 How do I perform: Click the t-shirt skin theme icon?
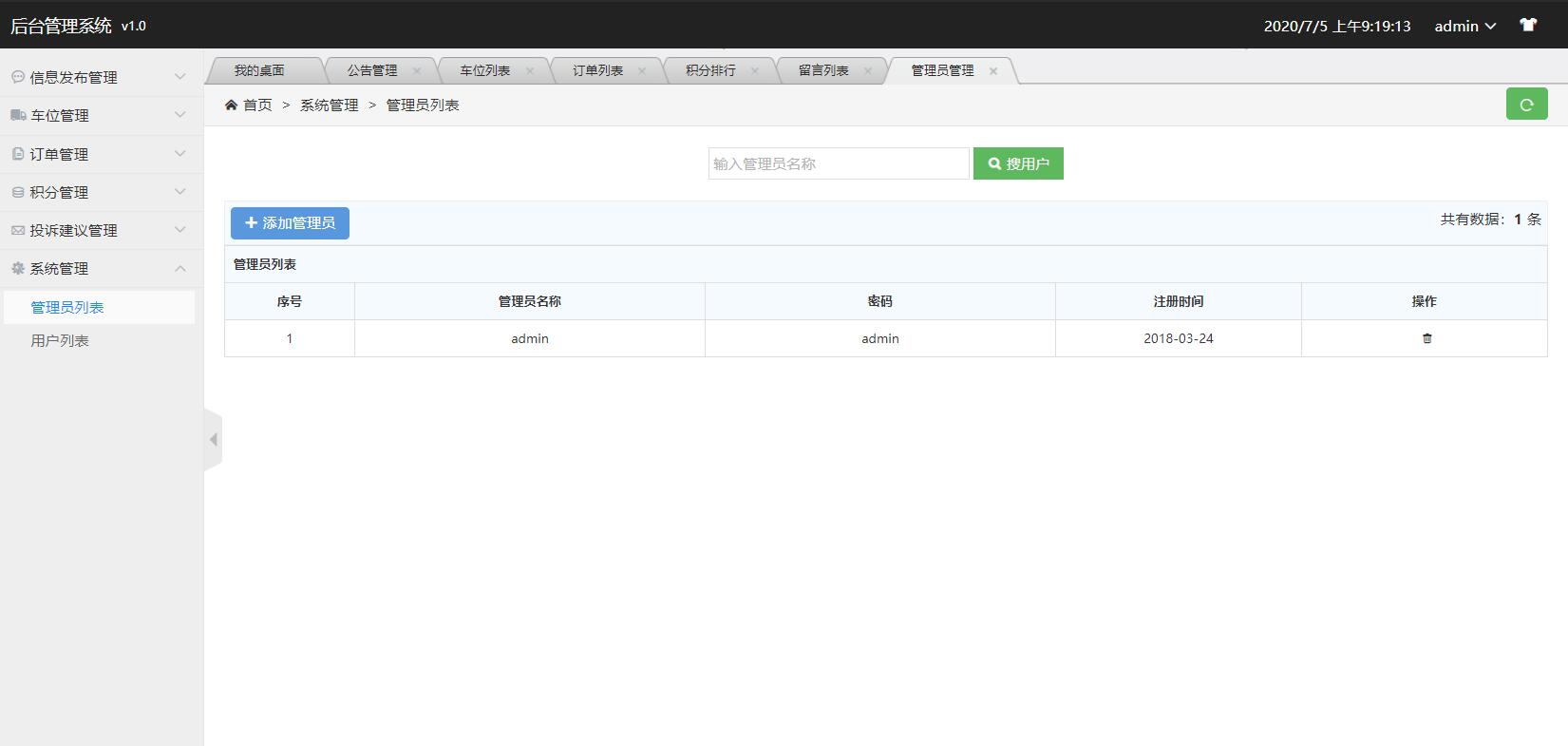pyautogui.click(x=1527, y=26)
